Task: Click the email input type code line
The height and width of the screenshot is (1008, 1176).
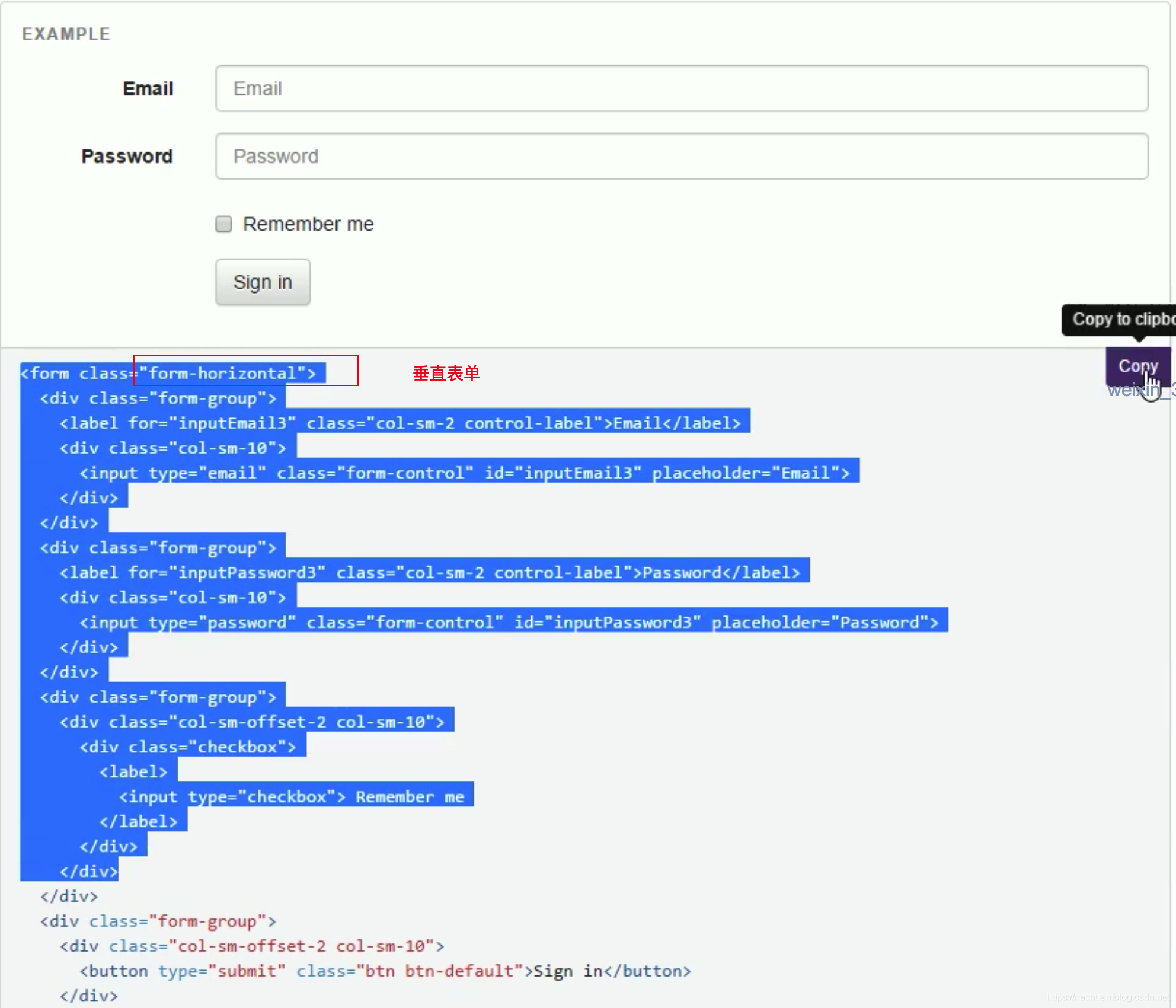Action: click(x=465, y=473)
